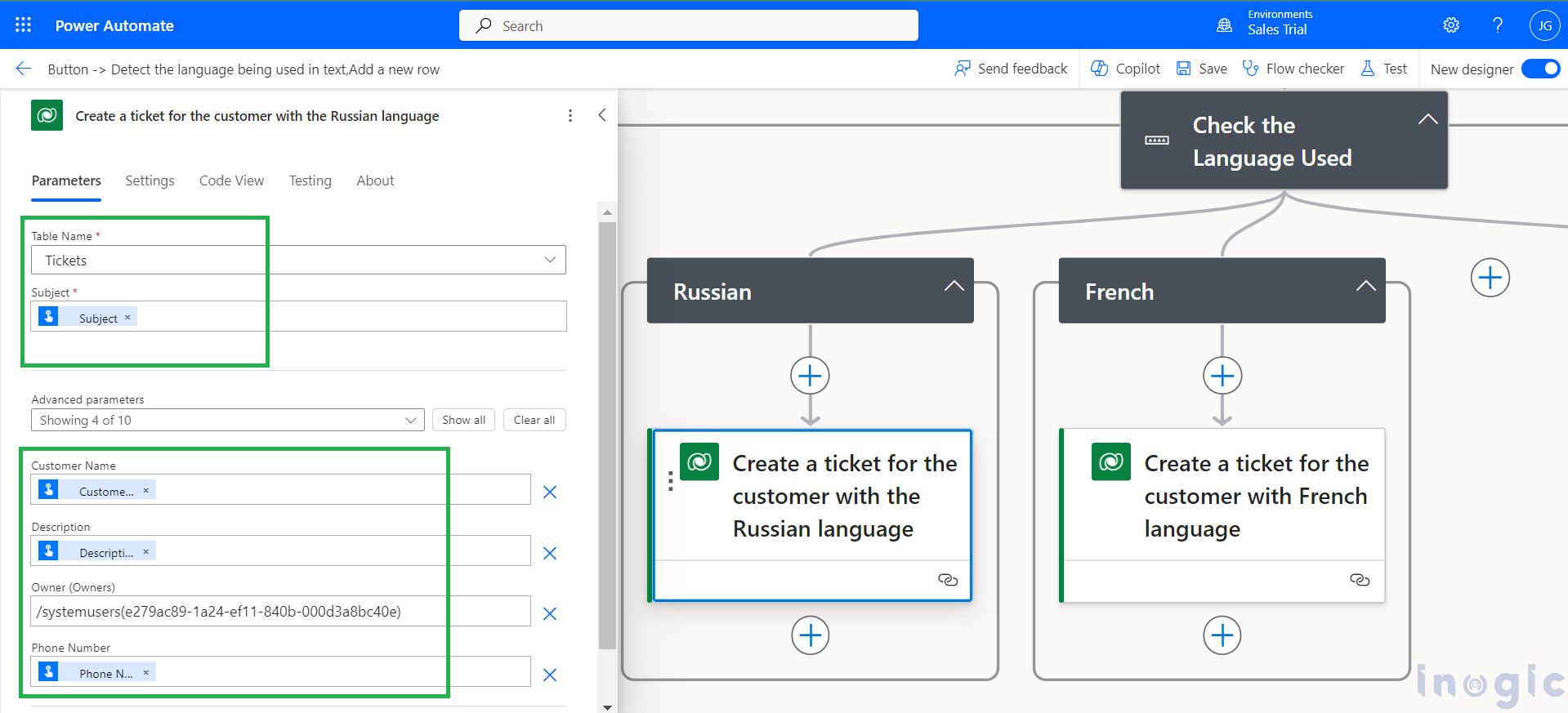This screenshot has height=713, width=1568.
Task: Click the back arrow next to flow title
Action: click(24, 69)
